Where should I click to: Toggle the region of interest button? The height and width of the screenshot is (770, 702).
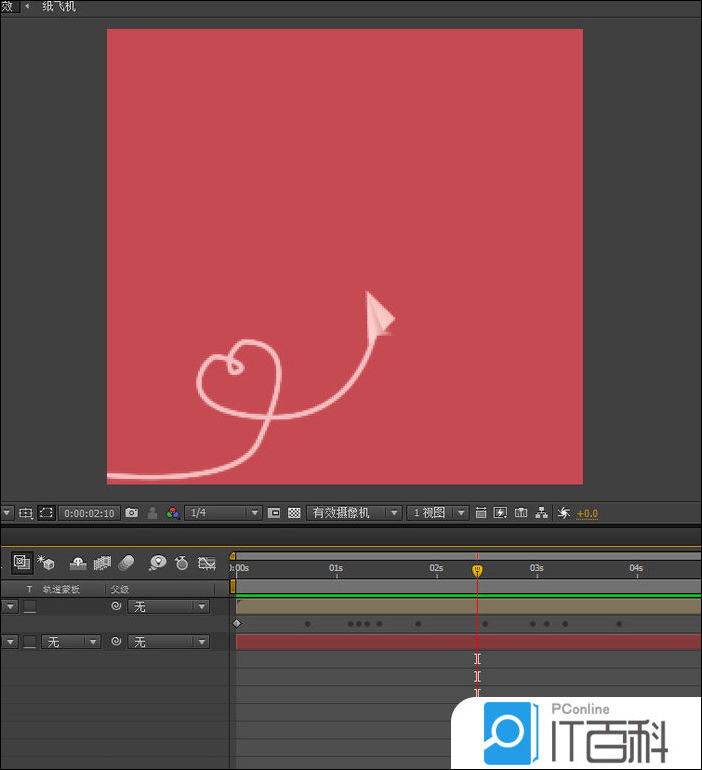46,513
